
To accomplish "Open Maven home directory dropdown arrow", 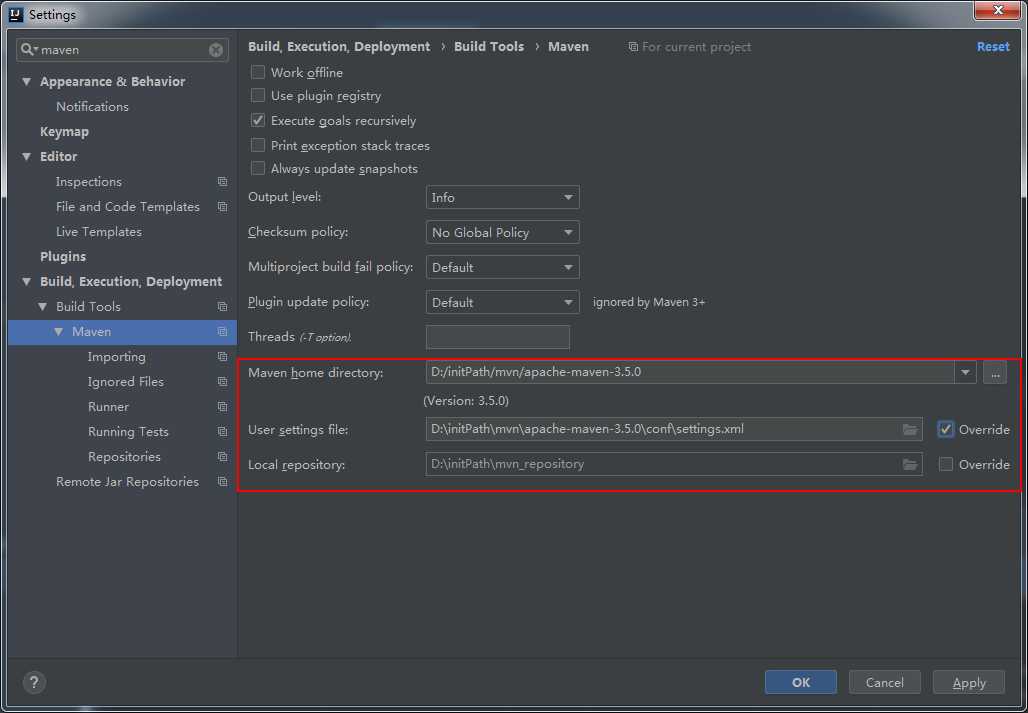I will pos(965,372).
